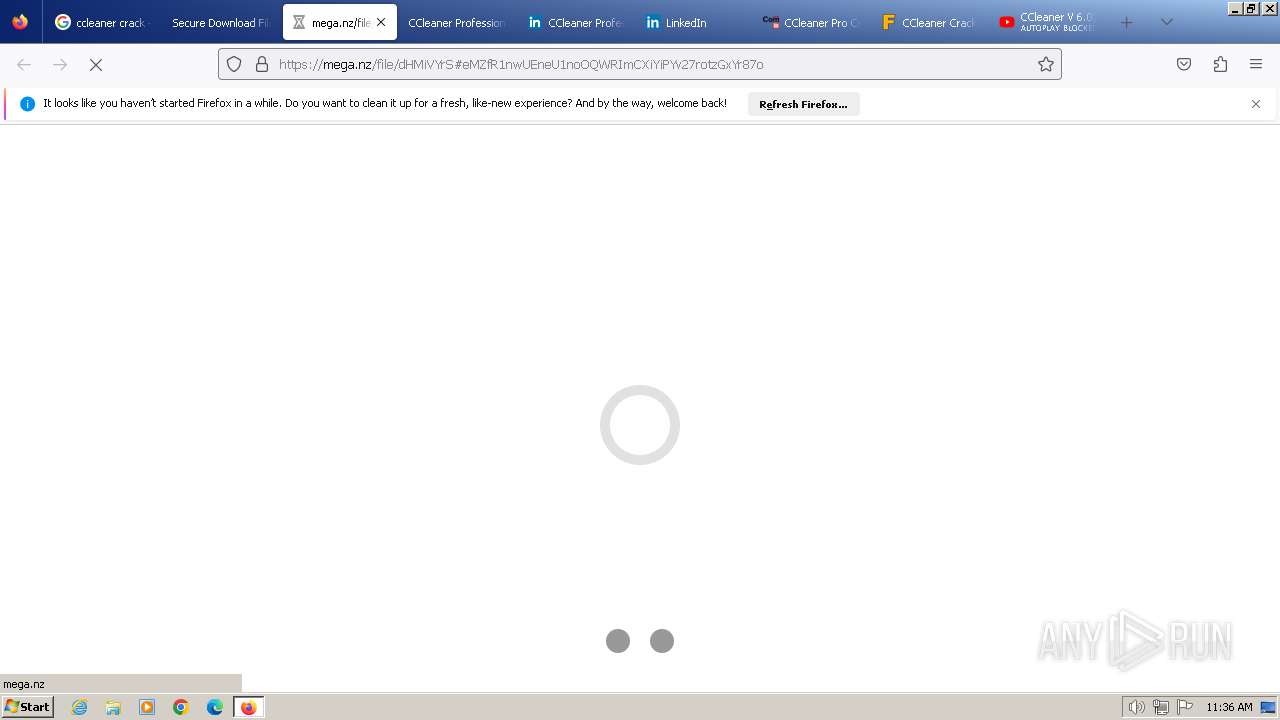Open Windows Media Player from the taskbar
The height and width of the screenshot is (720, 1280).
point(147,707)
